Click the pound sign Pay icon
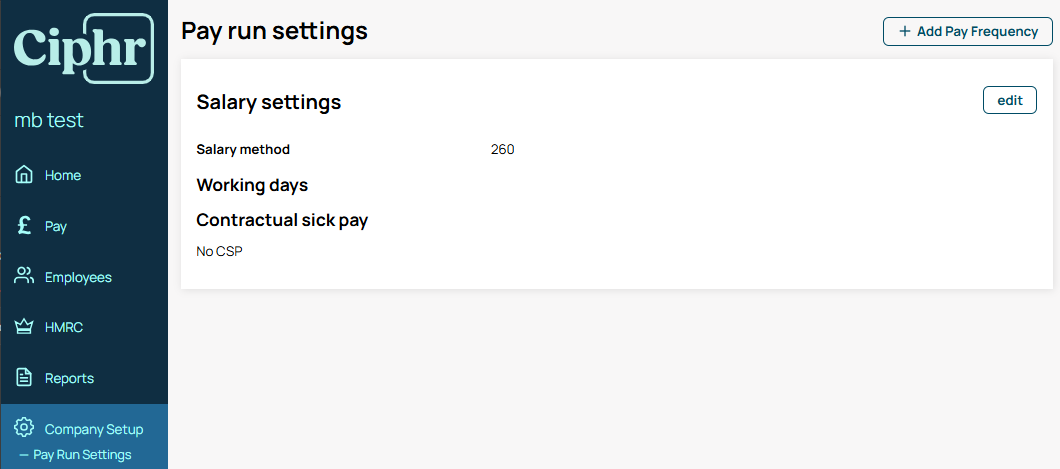The width and height of the screenshot is (1060, 469). coord(24,226)
